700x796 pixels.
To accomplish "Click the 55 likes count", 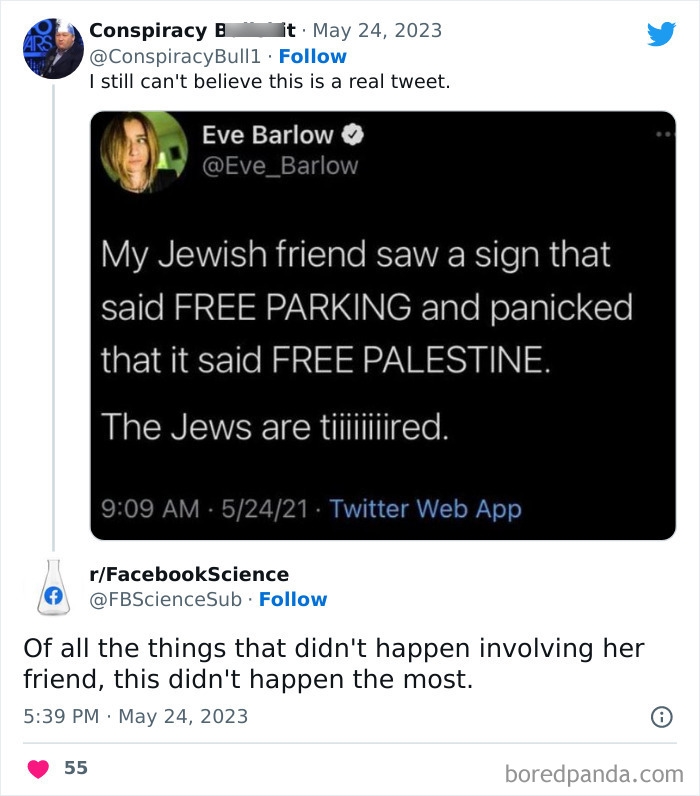I will (76, 768).
